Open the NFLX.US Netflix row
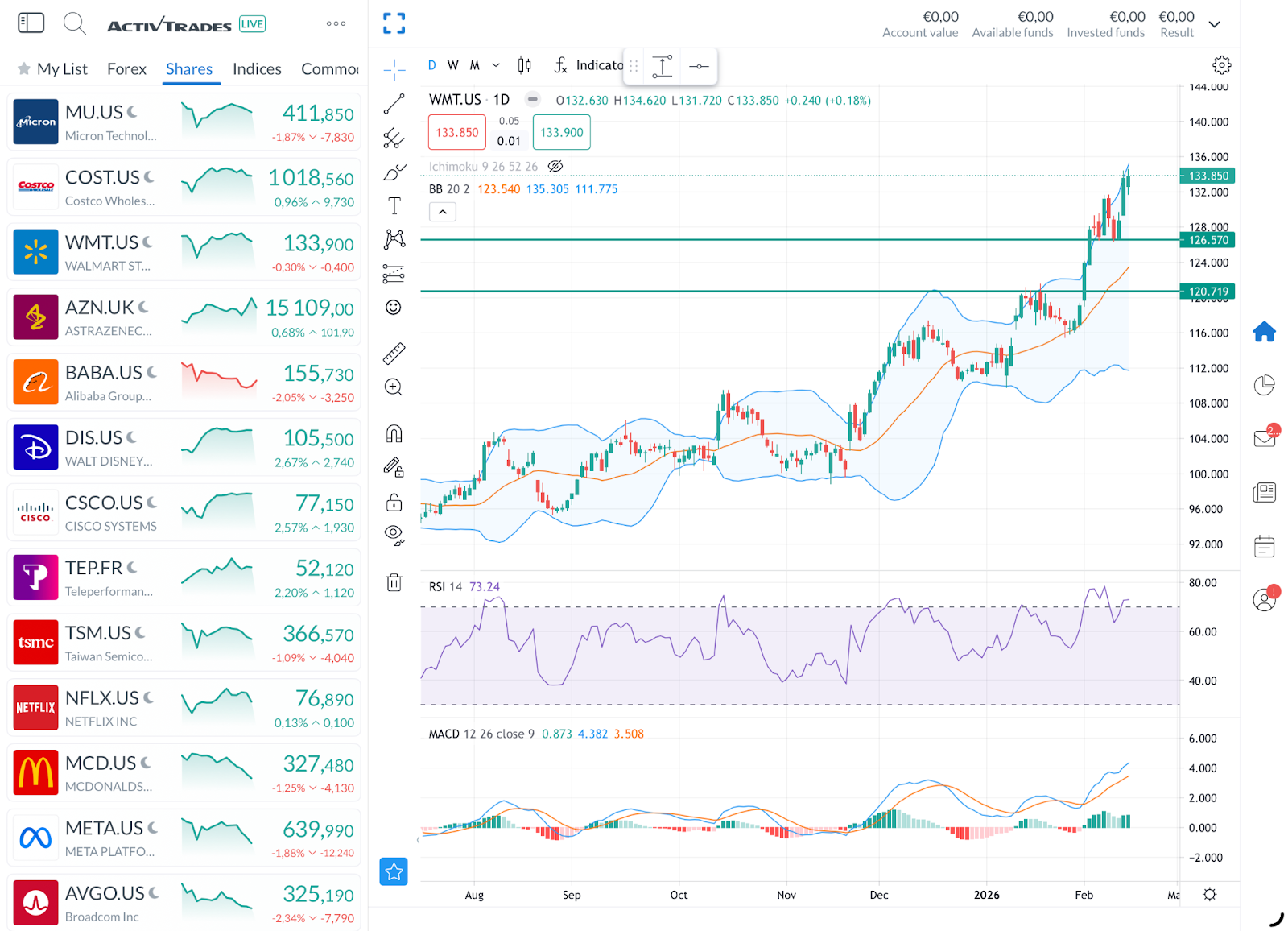Screen dimensions: 1288x931 pyautogui.click(x=184, y=708)
